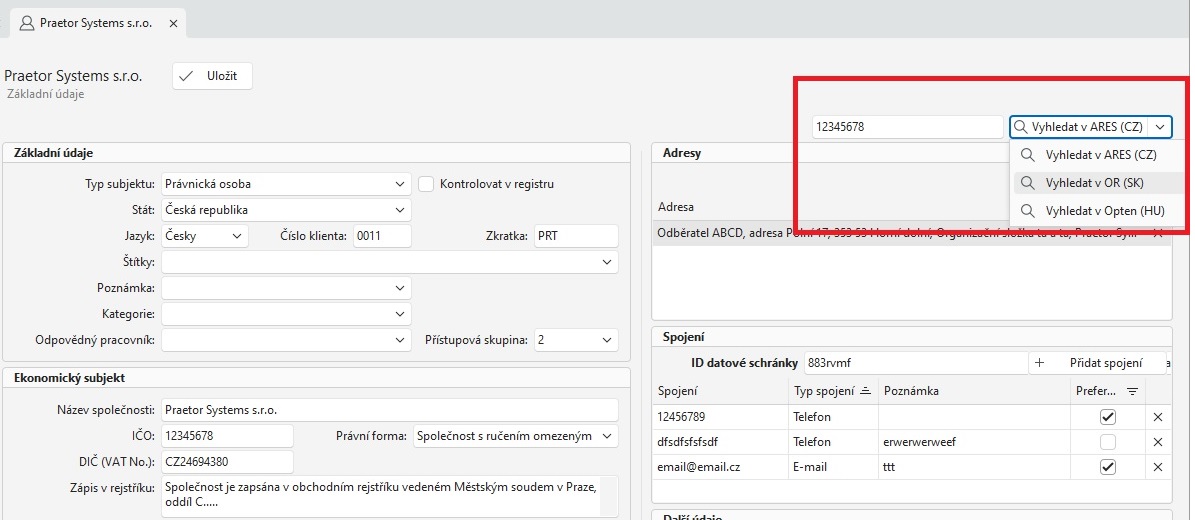Click the plus icon beside Přidat spojení
The image size is (1195, 520).
(1040, 363)
